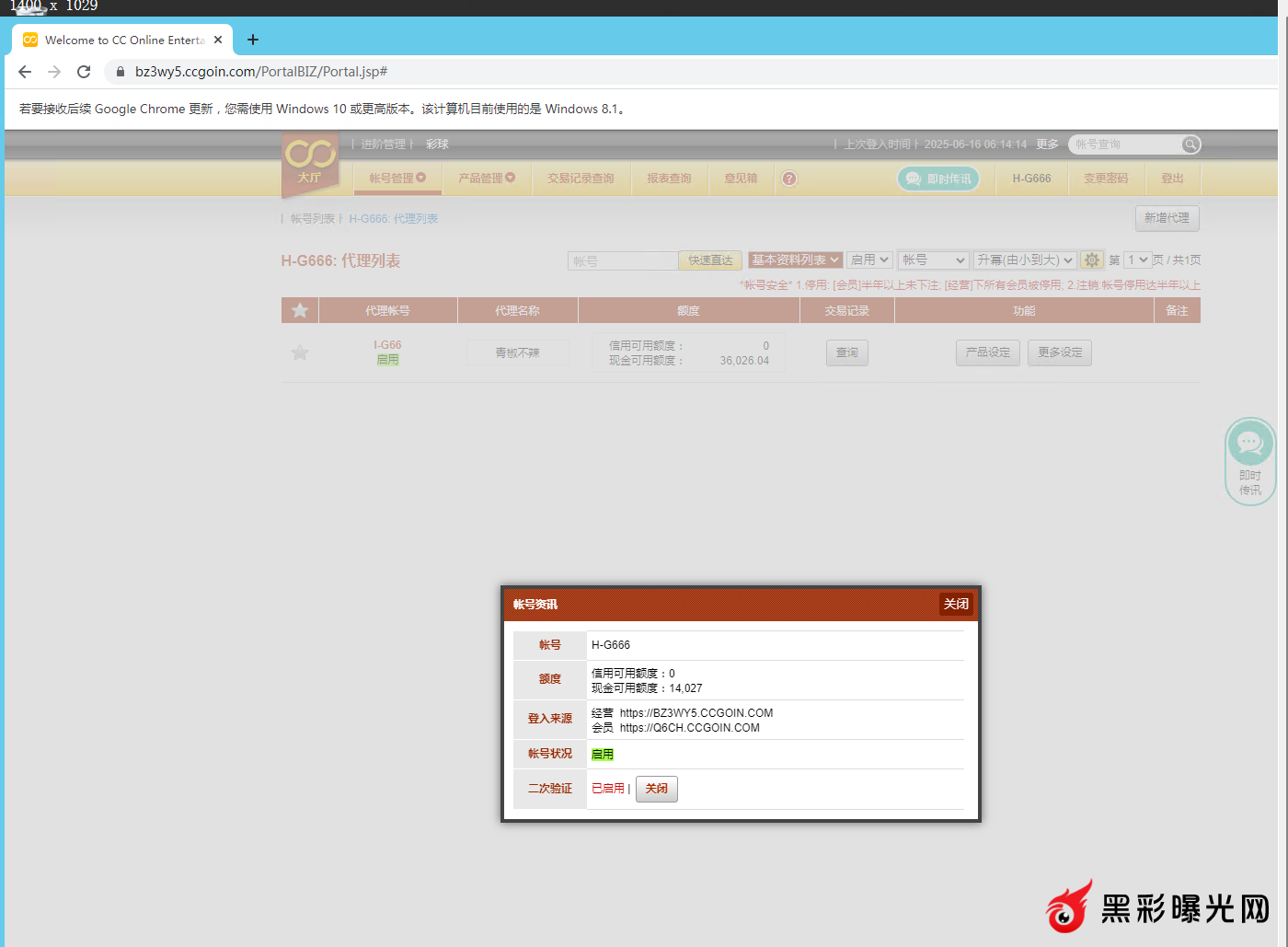This screenshot has height=947, width=1288.
Task: Open the 帐号管理 menu
Action: 397,179
